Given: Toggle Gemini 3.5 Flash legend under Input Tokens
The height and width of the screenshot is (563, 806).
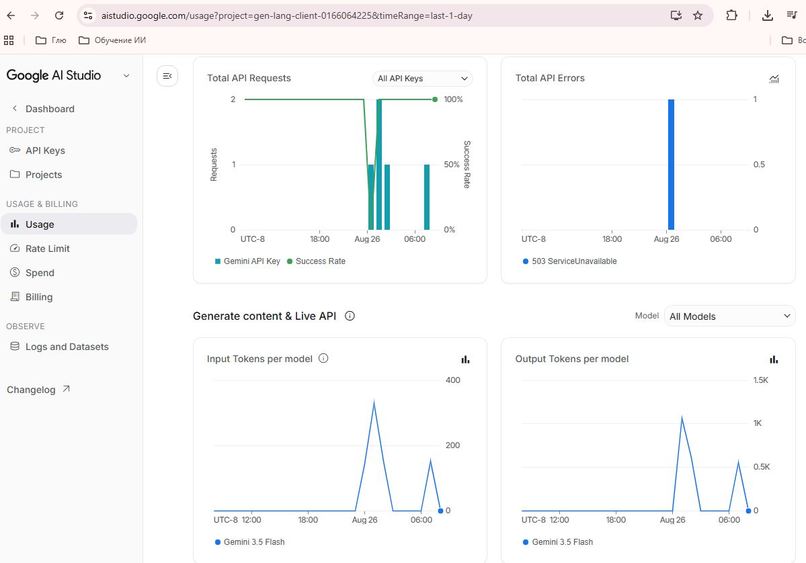Looking at the screenshot, I should (250, 542).
